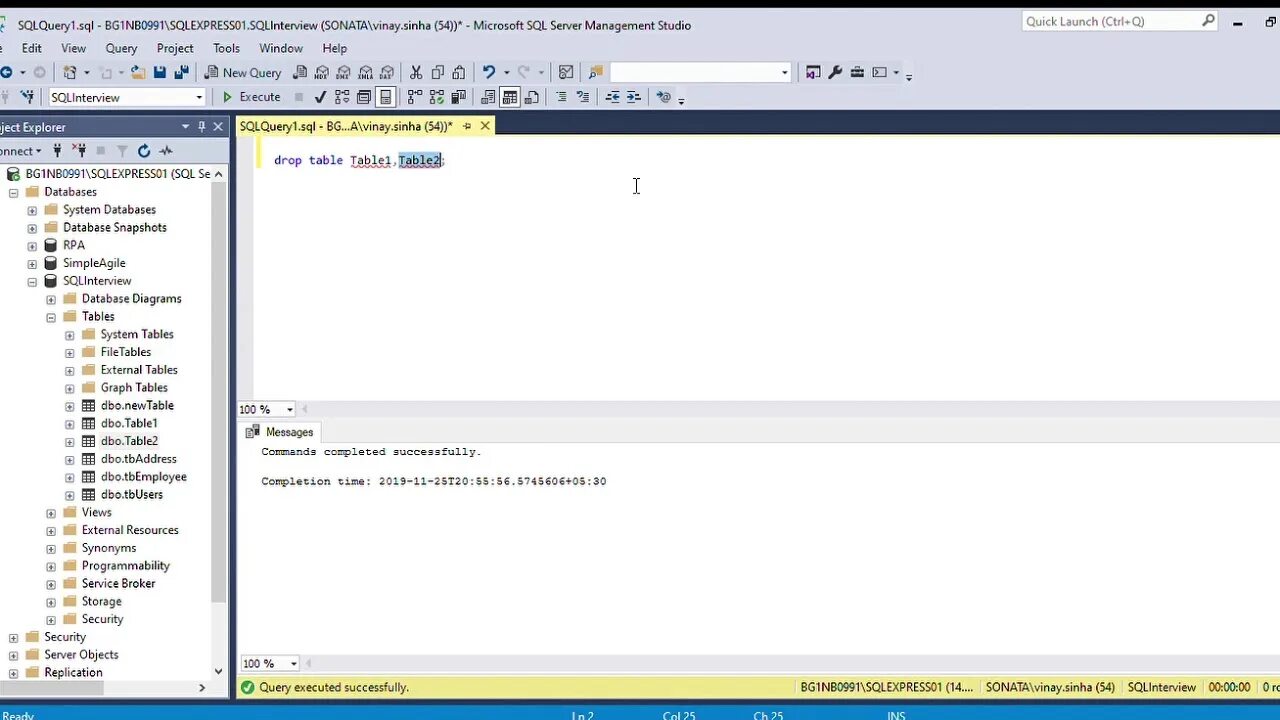The width and height of the screenshot is (1280, 720).
Task: Click the Database Engine Query icon
Action: coord(300,72)
